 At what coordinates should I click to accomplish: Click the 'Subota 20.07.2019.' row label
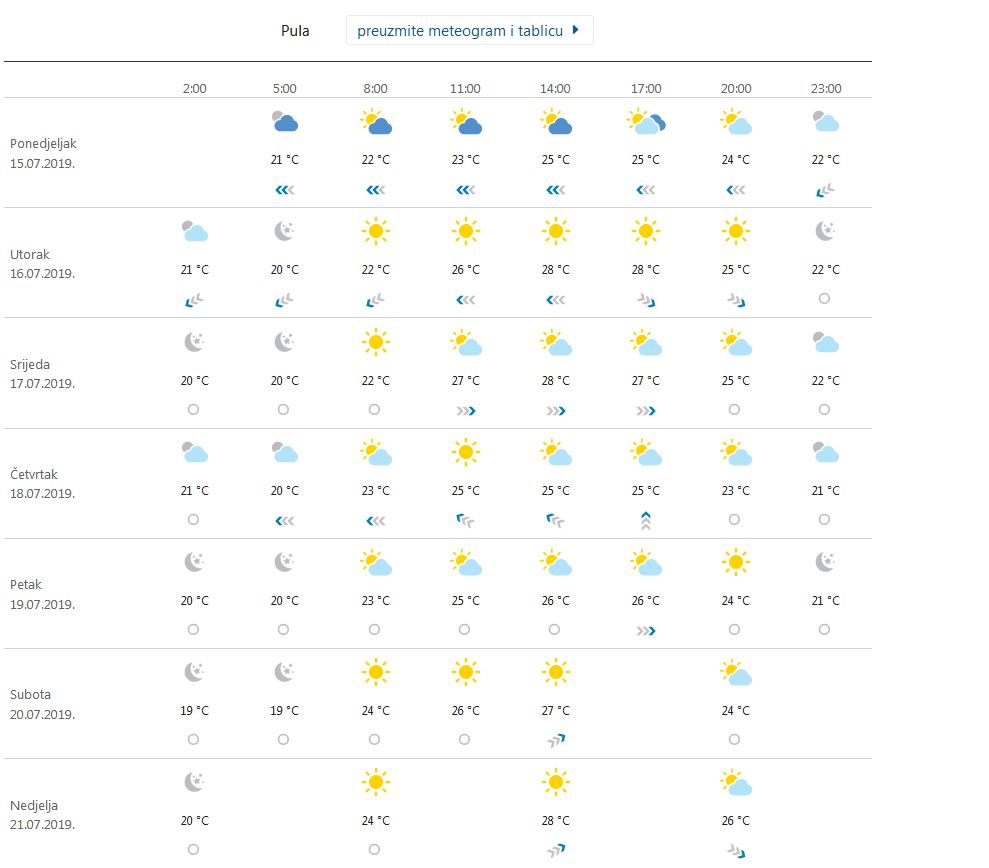[x=43, y=704]
